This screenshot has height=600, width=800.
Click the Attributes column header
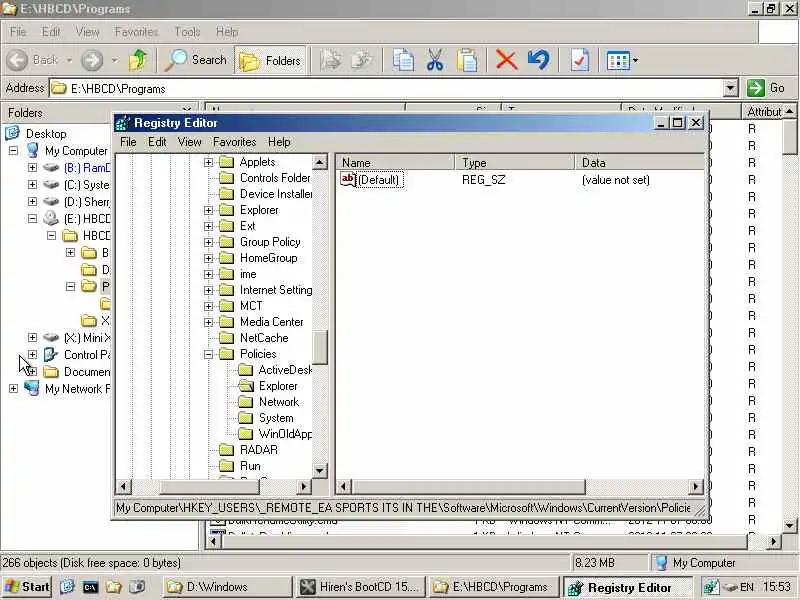763,112
